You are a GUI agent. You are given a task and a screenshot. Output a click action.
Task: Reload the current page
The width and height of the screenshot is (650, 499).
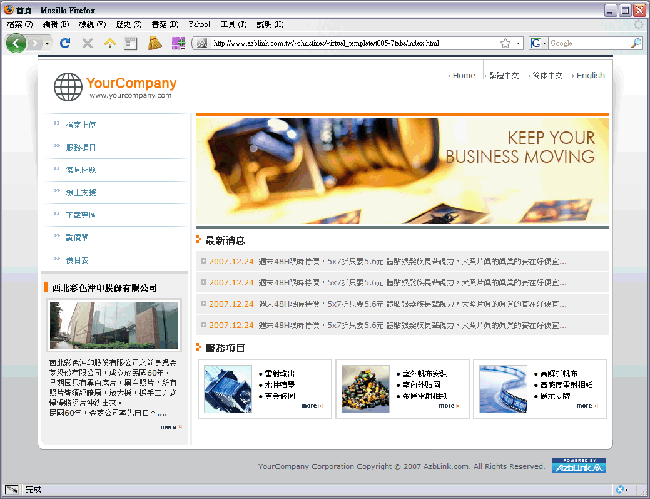(x=65, y=43)
